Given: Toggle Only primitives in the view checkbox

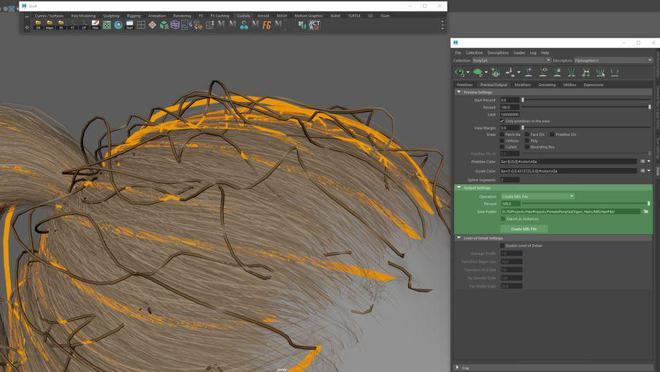Looking at the screenshot, I should 502,121.
